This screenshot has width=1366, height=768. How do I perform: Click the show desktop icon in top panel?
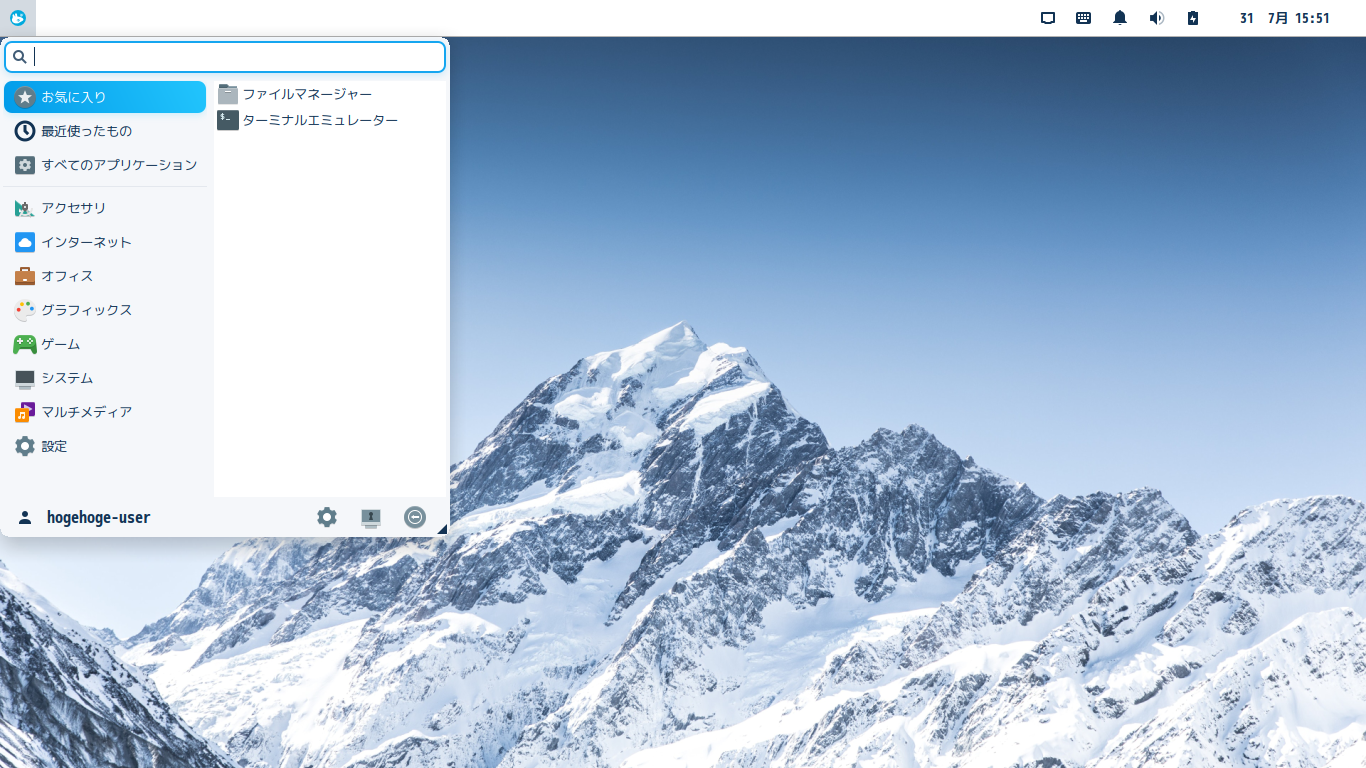click(x=1048, y=18)
